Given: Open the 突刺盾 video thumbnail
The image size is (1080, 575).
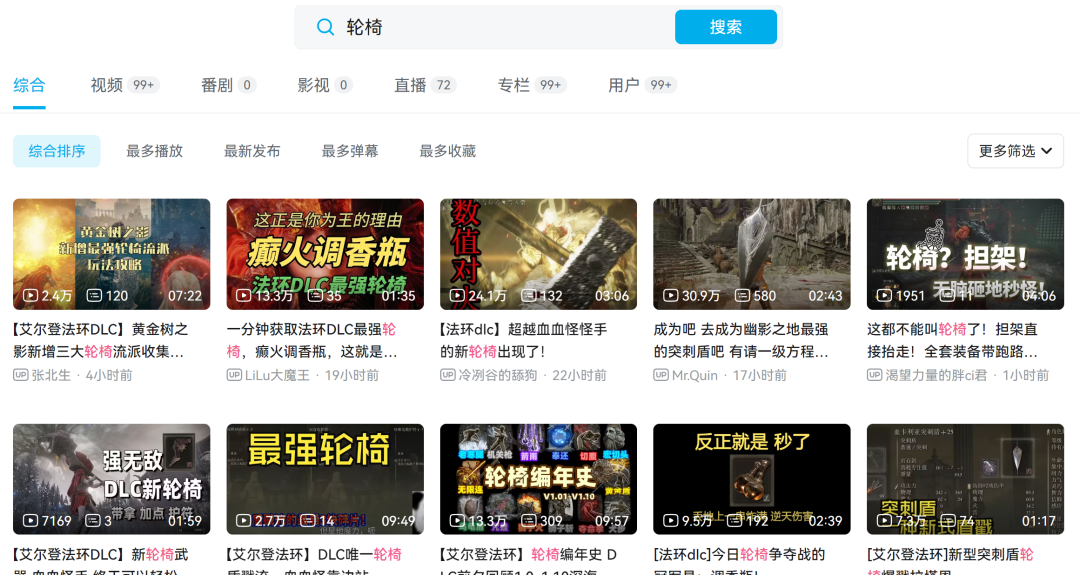Looking at the screenshot, I should point(965,479).
